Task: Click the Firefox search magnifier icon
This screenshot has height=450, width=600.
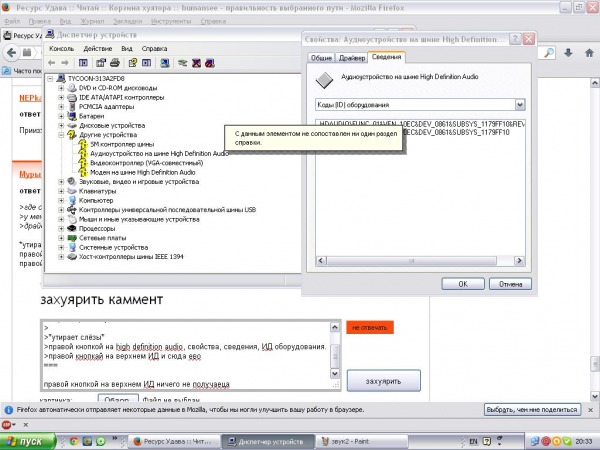Action: coord(549,52)
